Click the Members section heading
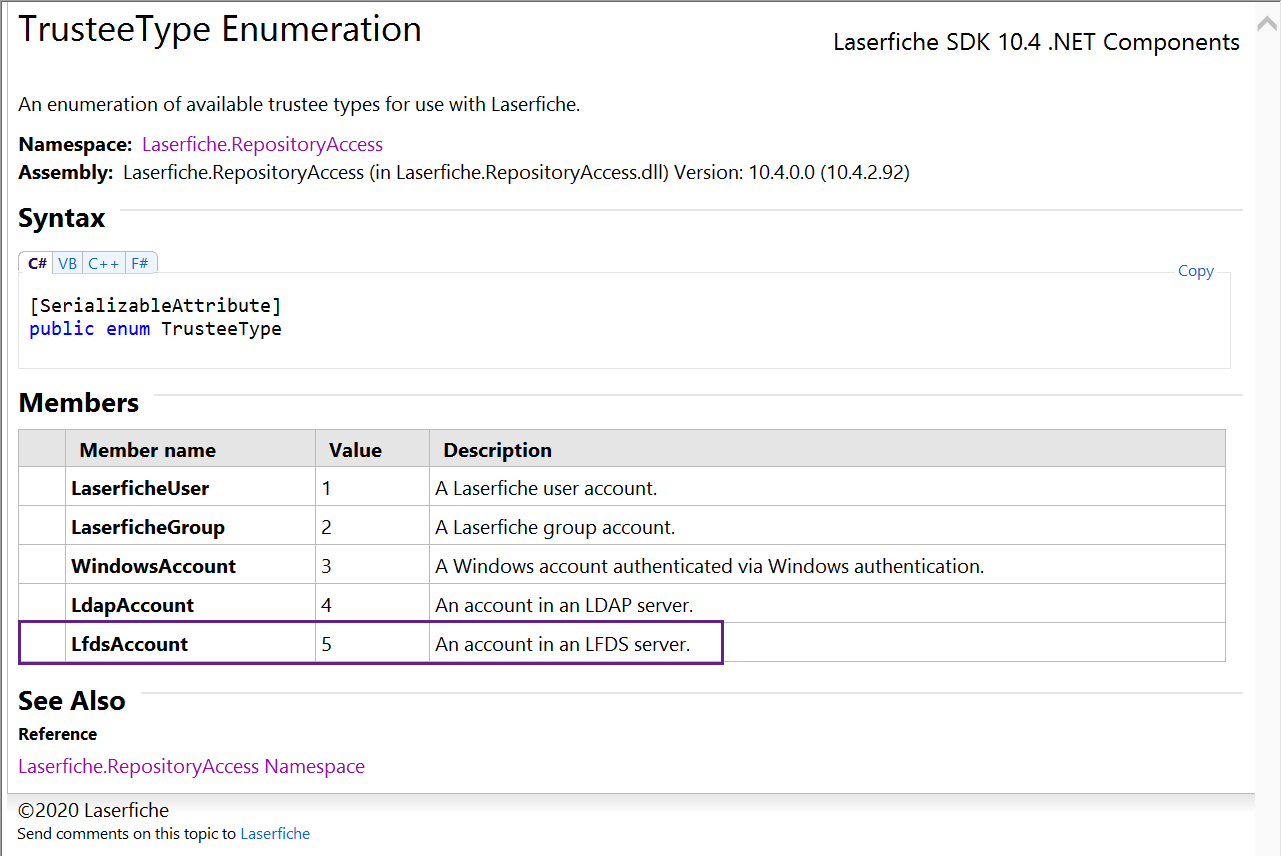The image size is (1281, 856). pos(79,403)
